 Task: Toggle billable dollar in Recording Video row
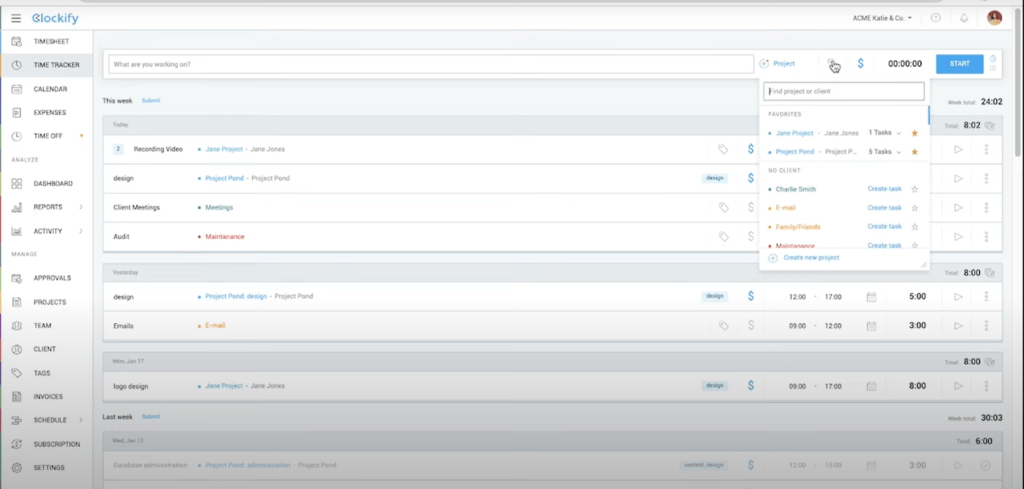(750, 149)
